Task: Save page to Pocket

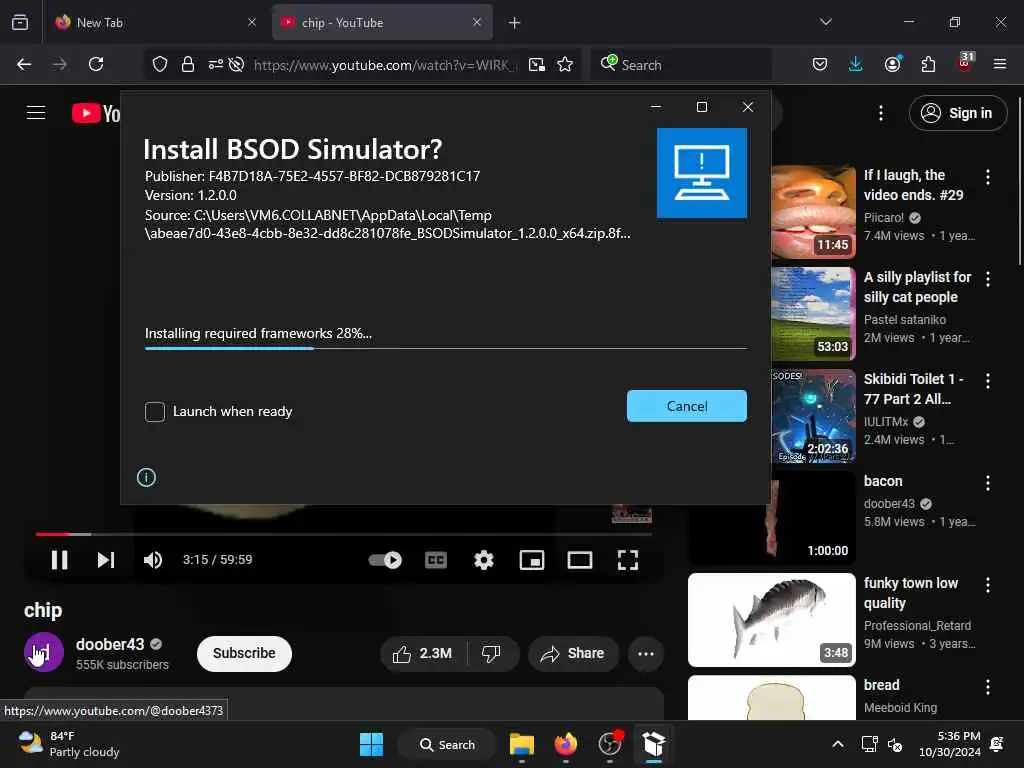Action: 820,64
